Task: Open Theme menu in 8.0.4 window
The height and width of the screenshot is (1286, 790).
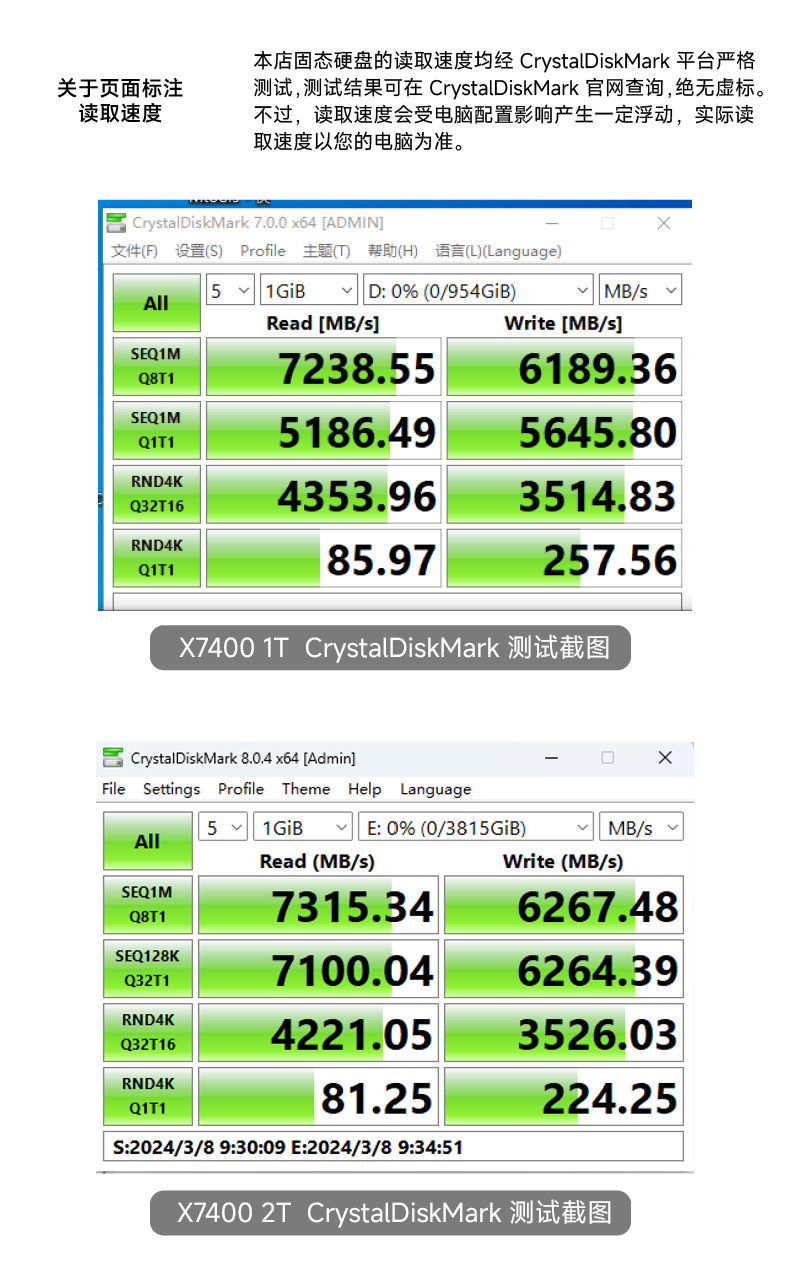Action: click(306, 789)
